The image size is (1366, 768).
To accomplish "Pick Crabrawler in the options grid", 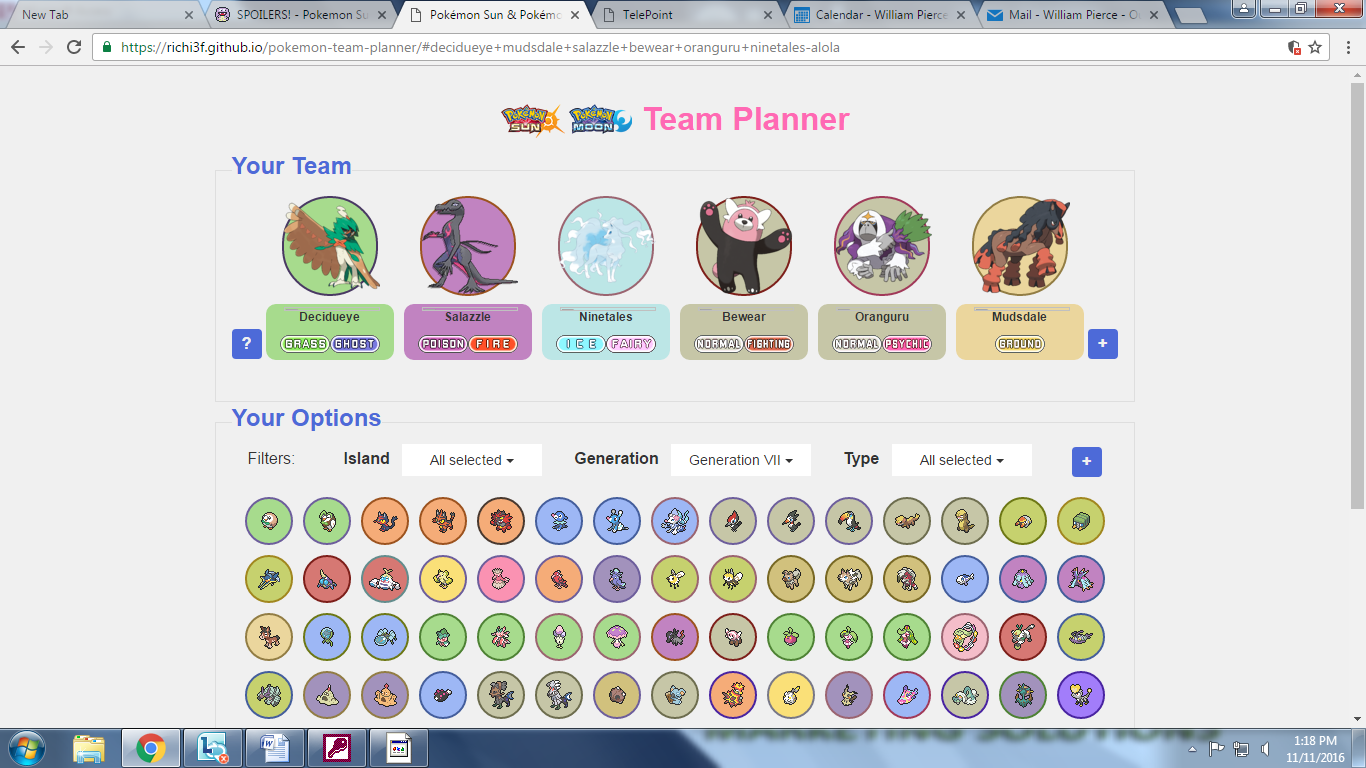I will (x=327, y=579).
